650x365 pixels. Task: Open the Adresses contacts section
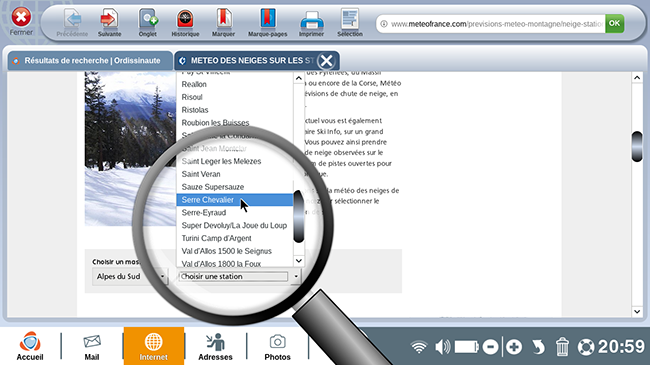pos(215,346)
